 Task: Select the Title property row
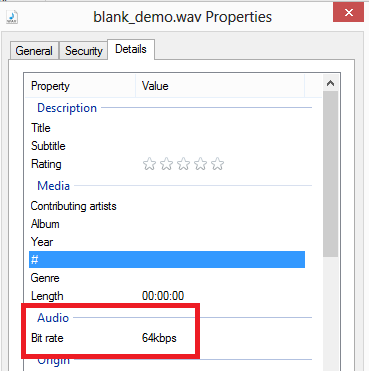tap(167, 128)
